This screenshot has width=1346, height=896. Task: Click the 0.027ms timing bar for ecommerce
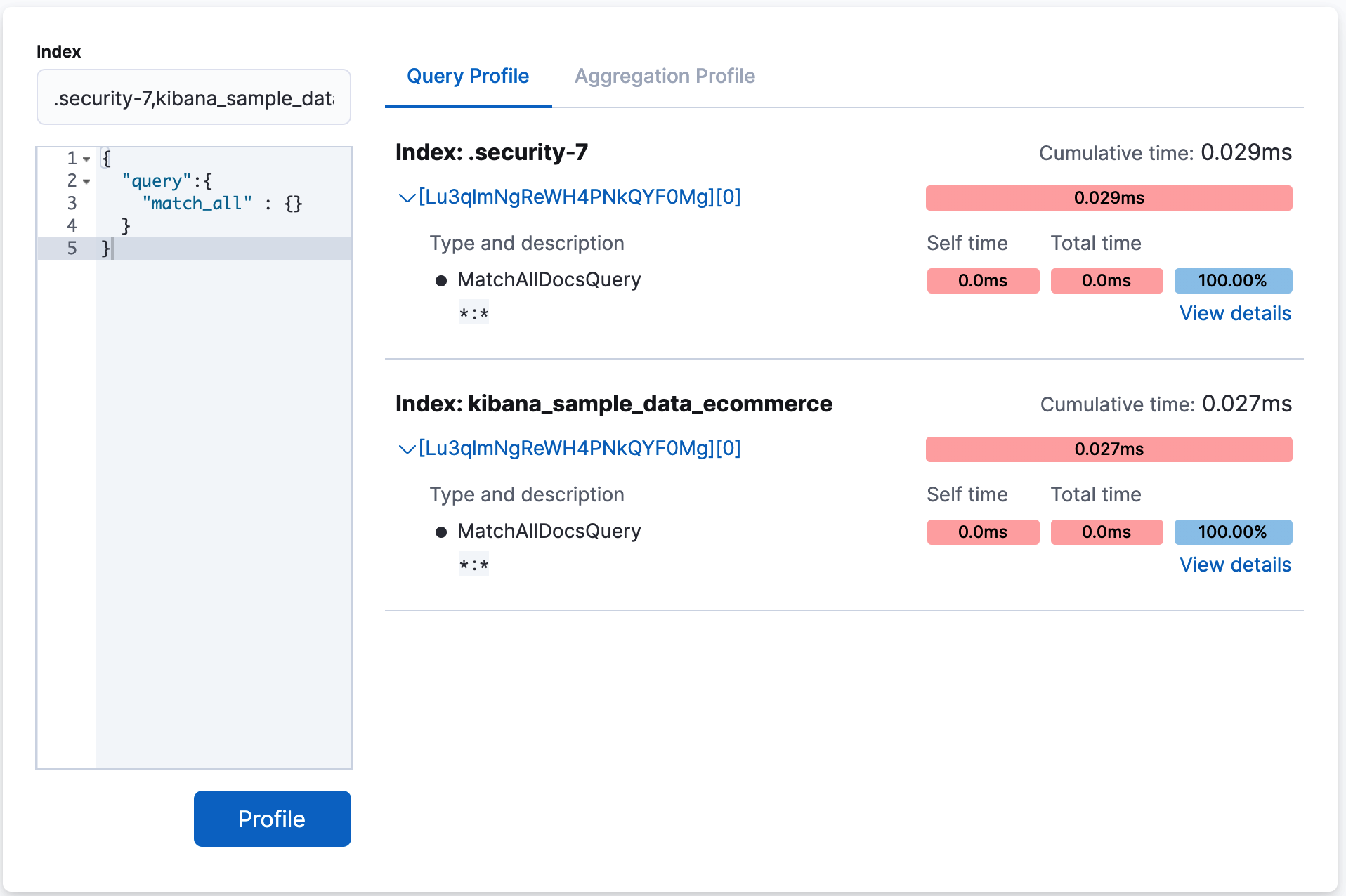click(1109, 449)
